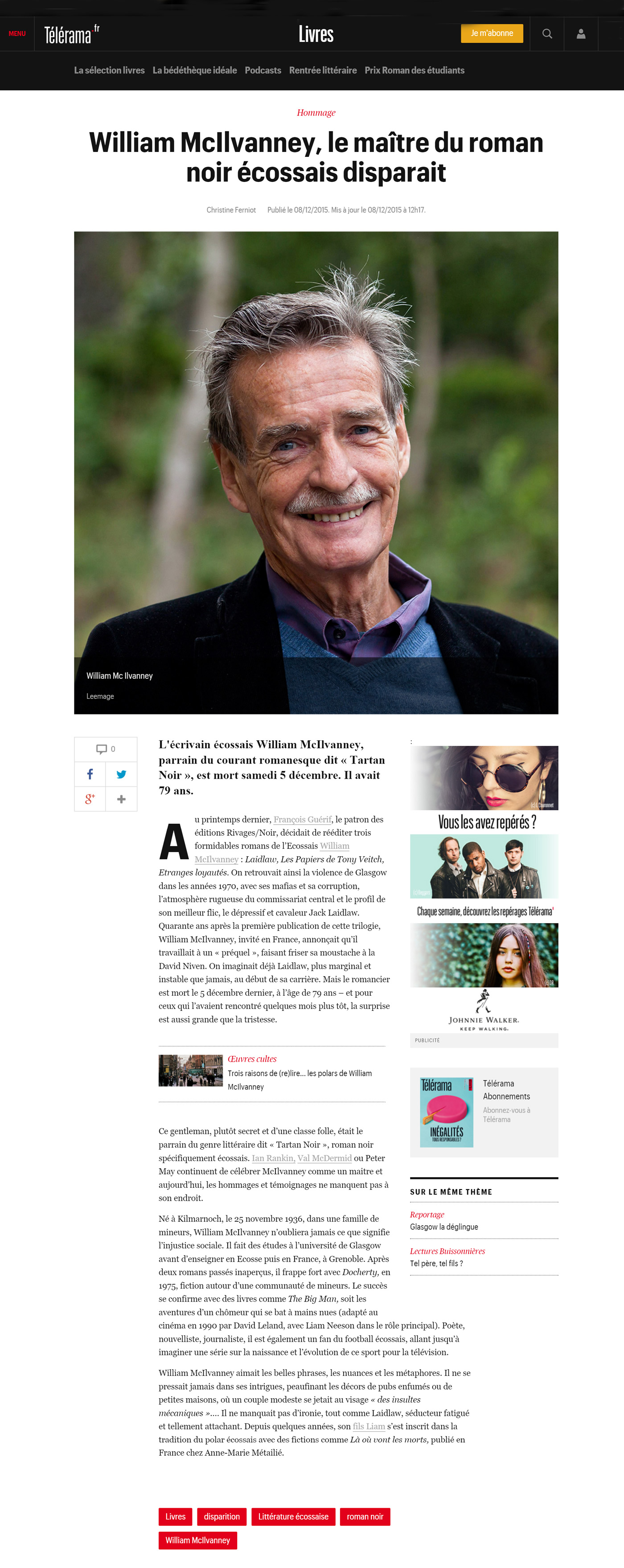Open Œuvres cultes article thumbnail
Viewport: 624px width, 1568px height.
click(x=191, y=1071)
